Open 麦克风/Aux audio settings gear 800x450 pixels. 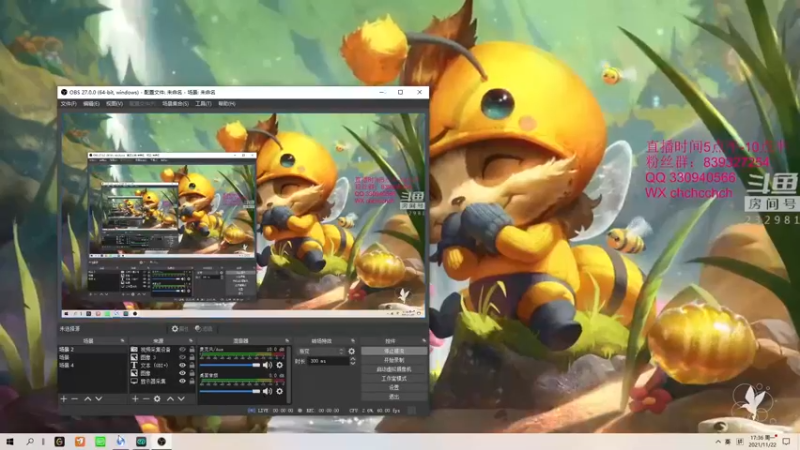pyautogui.click(x=280, y=365)
